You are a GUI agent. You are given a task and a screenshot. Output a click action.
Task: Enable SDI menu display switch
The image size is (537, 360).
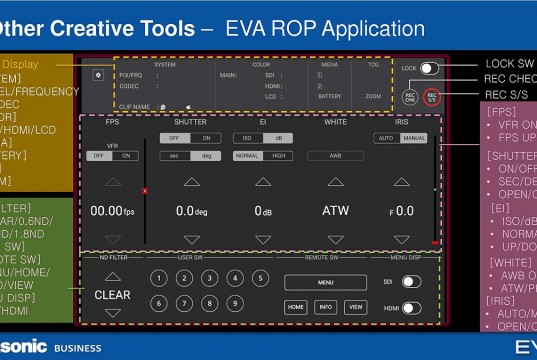coord(412,282)
